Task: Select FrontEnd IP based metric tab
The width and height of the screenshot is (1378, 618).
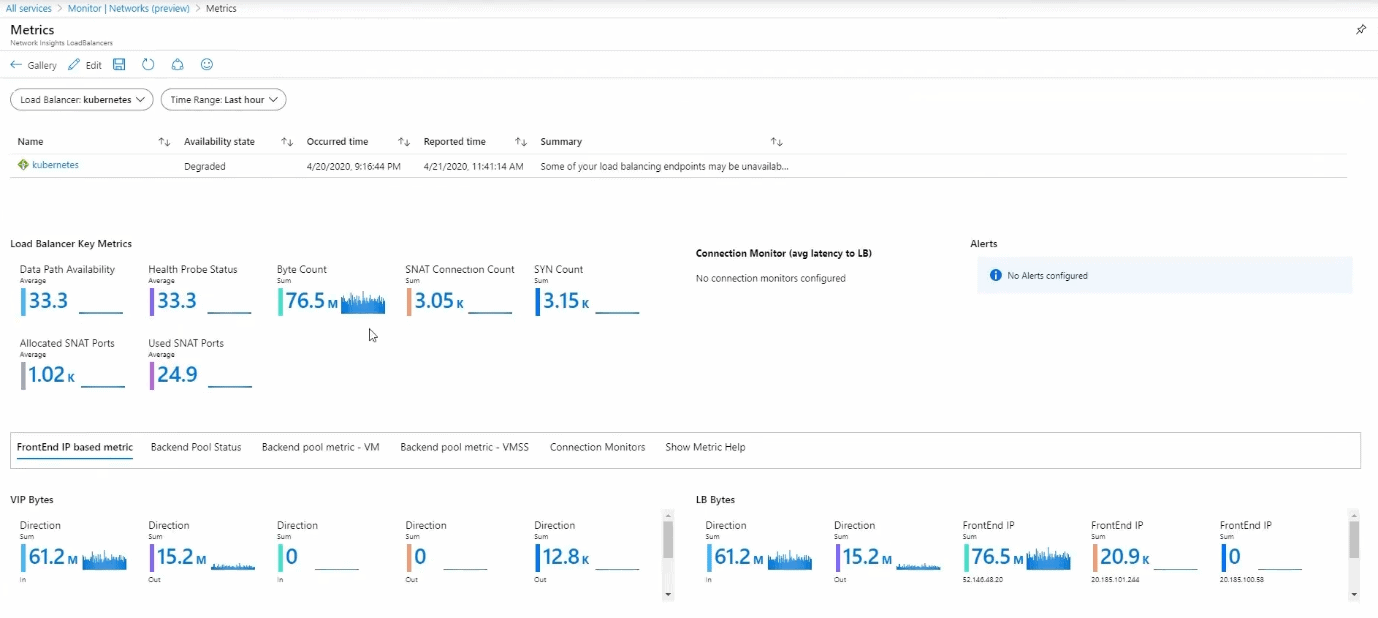Action: point(75,448)
